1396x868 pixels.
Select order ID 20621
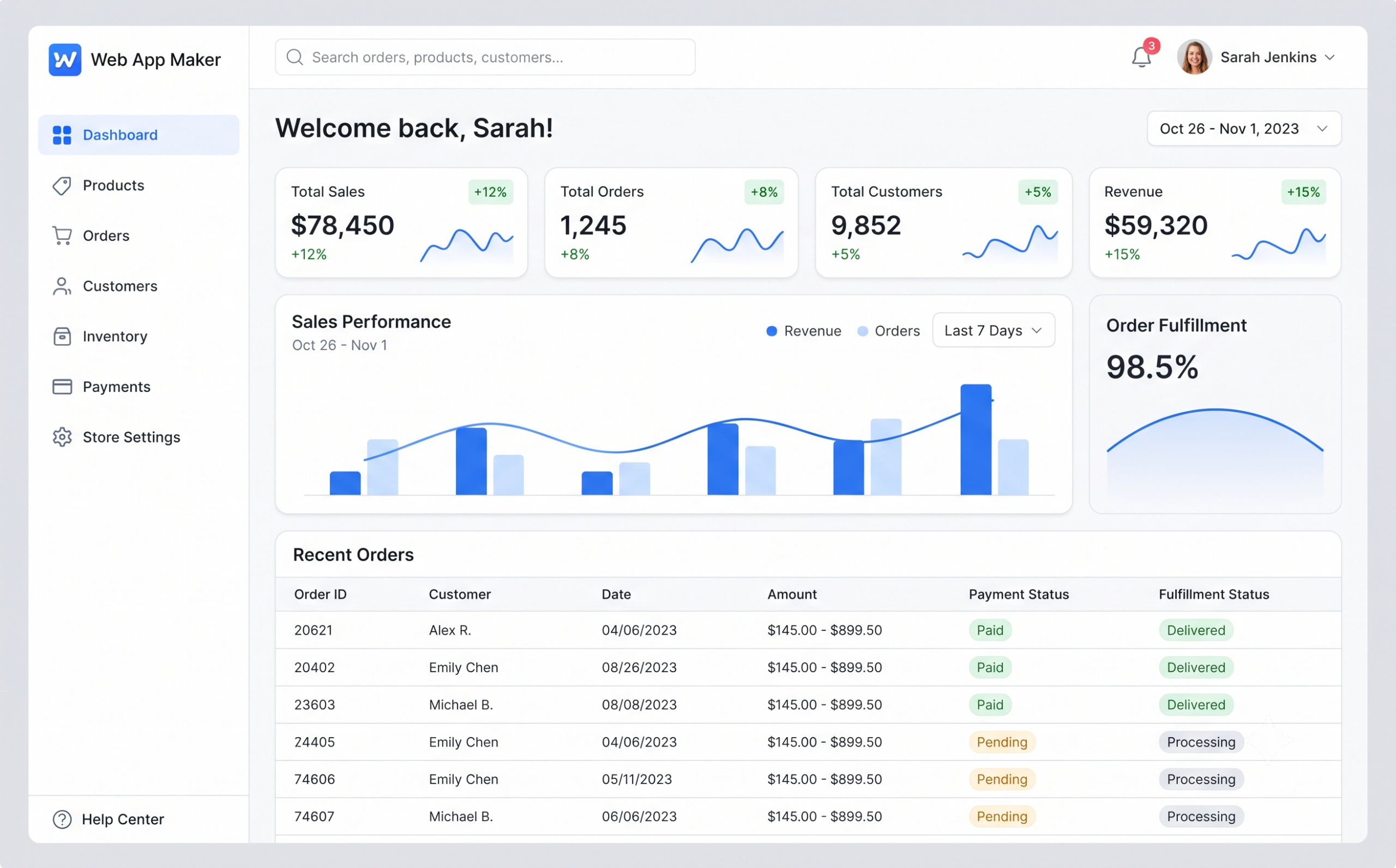pos(314,630)
